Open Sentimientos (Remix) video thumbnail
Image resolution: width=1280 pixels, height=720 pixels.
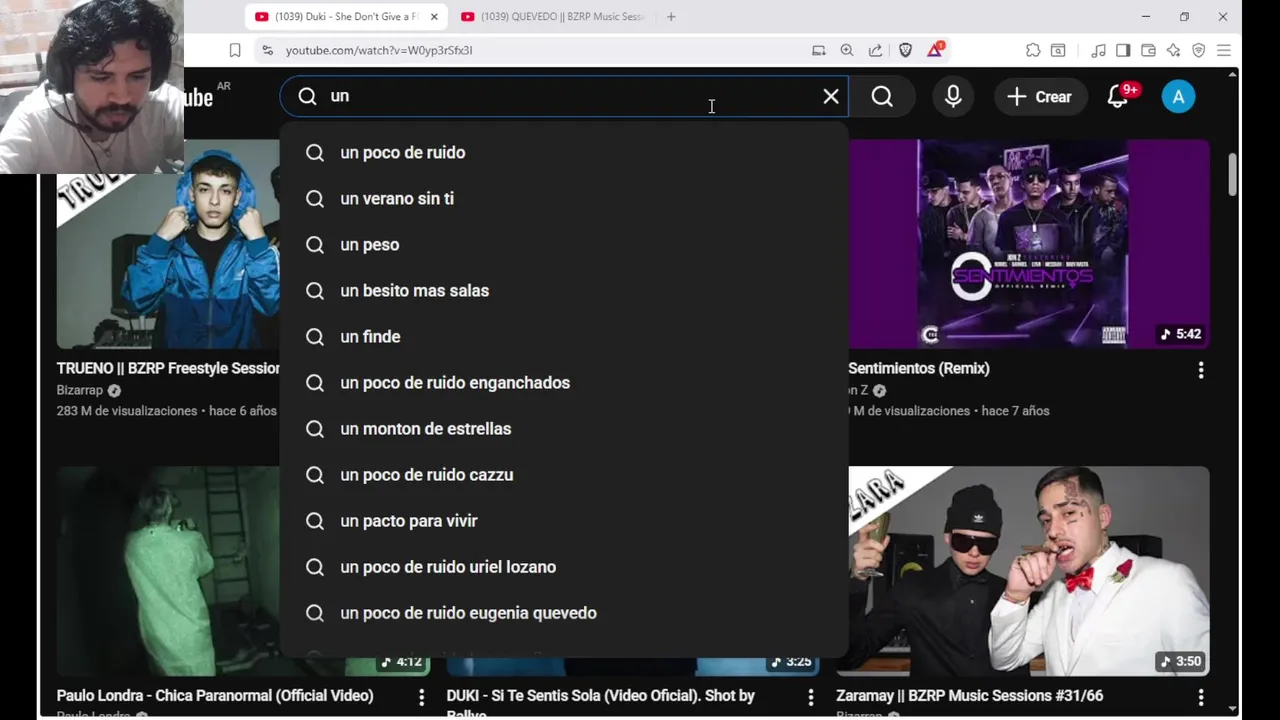pyautogui.click(x=1029, y=244)
